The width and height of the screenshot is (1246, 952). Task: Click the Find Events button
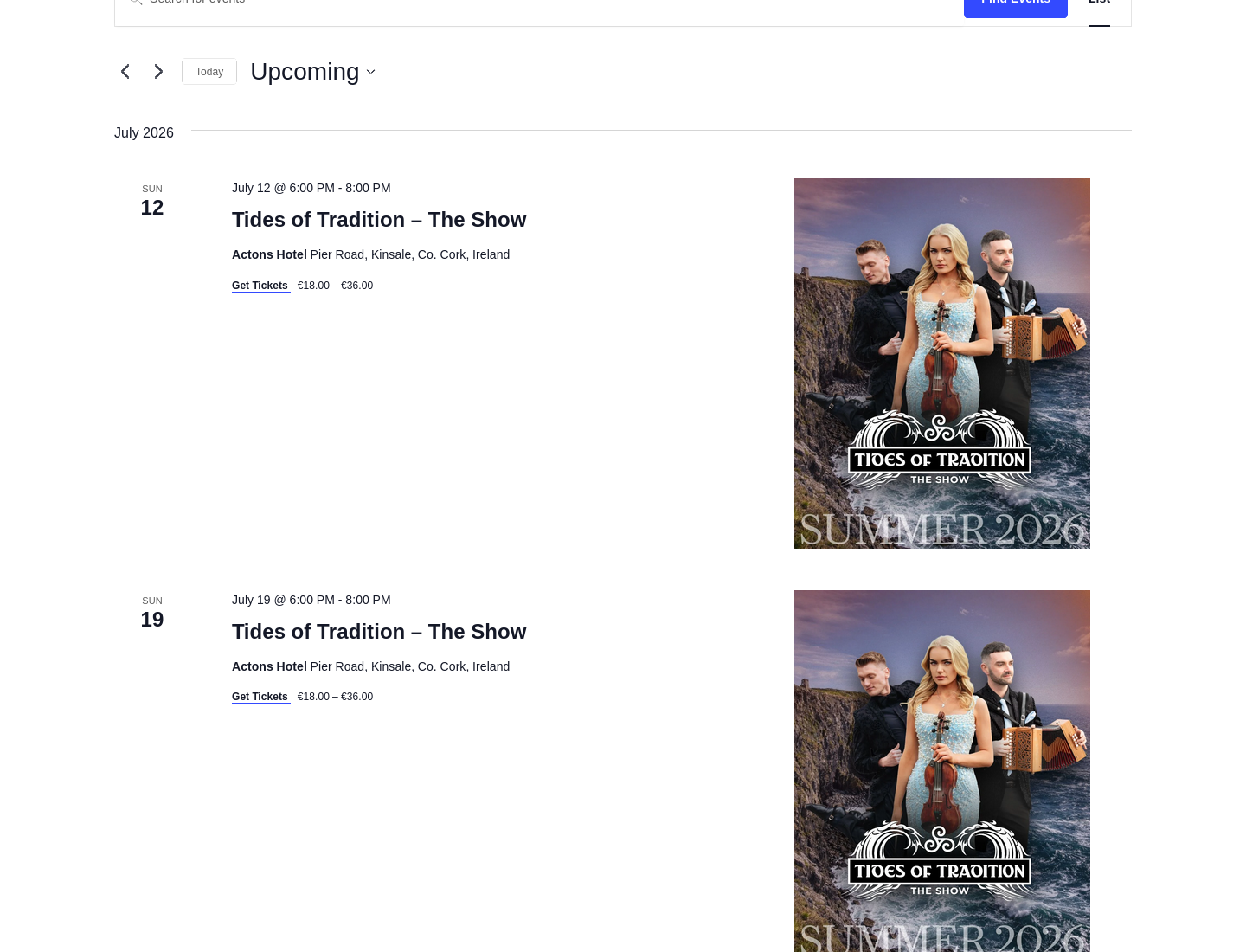(1016, 4)
